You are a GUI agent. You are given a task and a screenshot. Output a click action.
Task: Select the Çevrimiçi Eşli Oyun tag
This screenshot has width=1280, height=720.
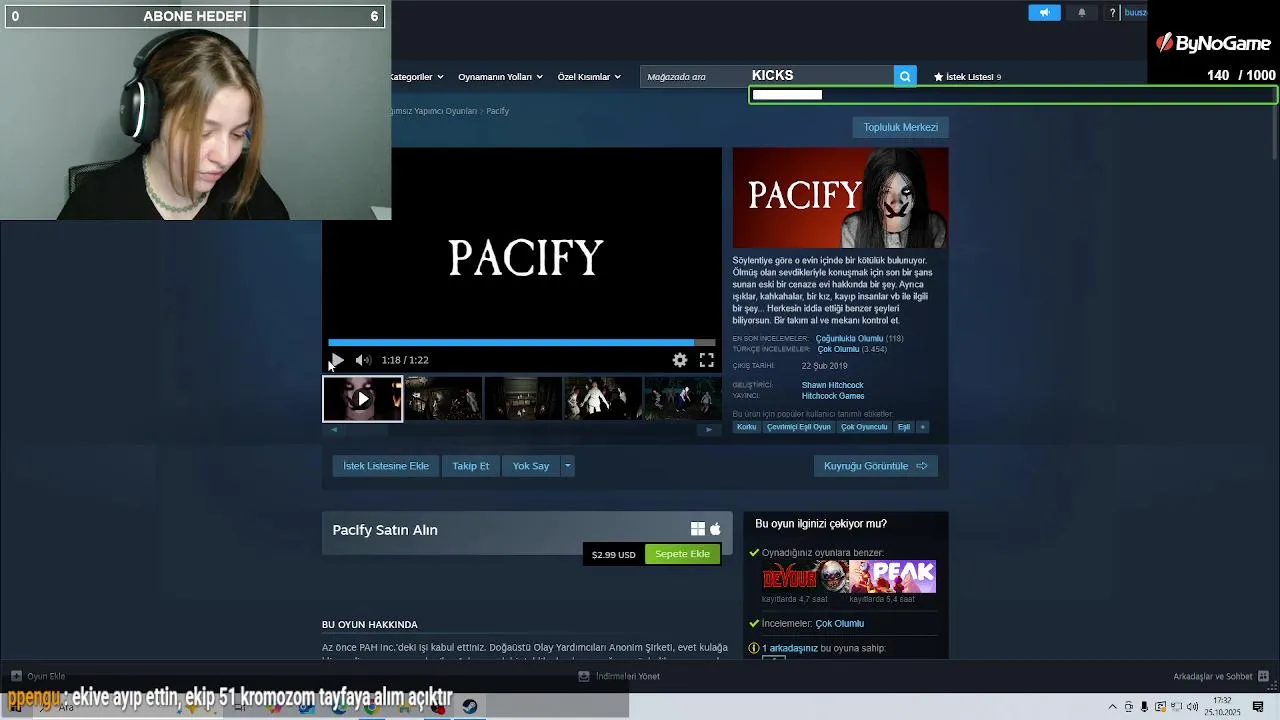click(x=799, y=427)
